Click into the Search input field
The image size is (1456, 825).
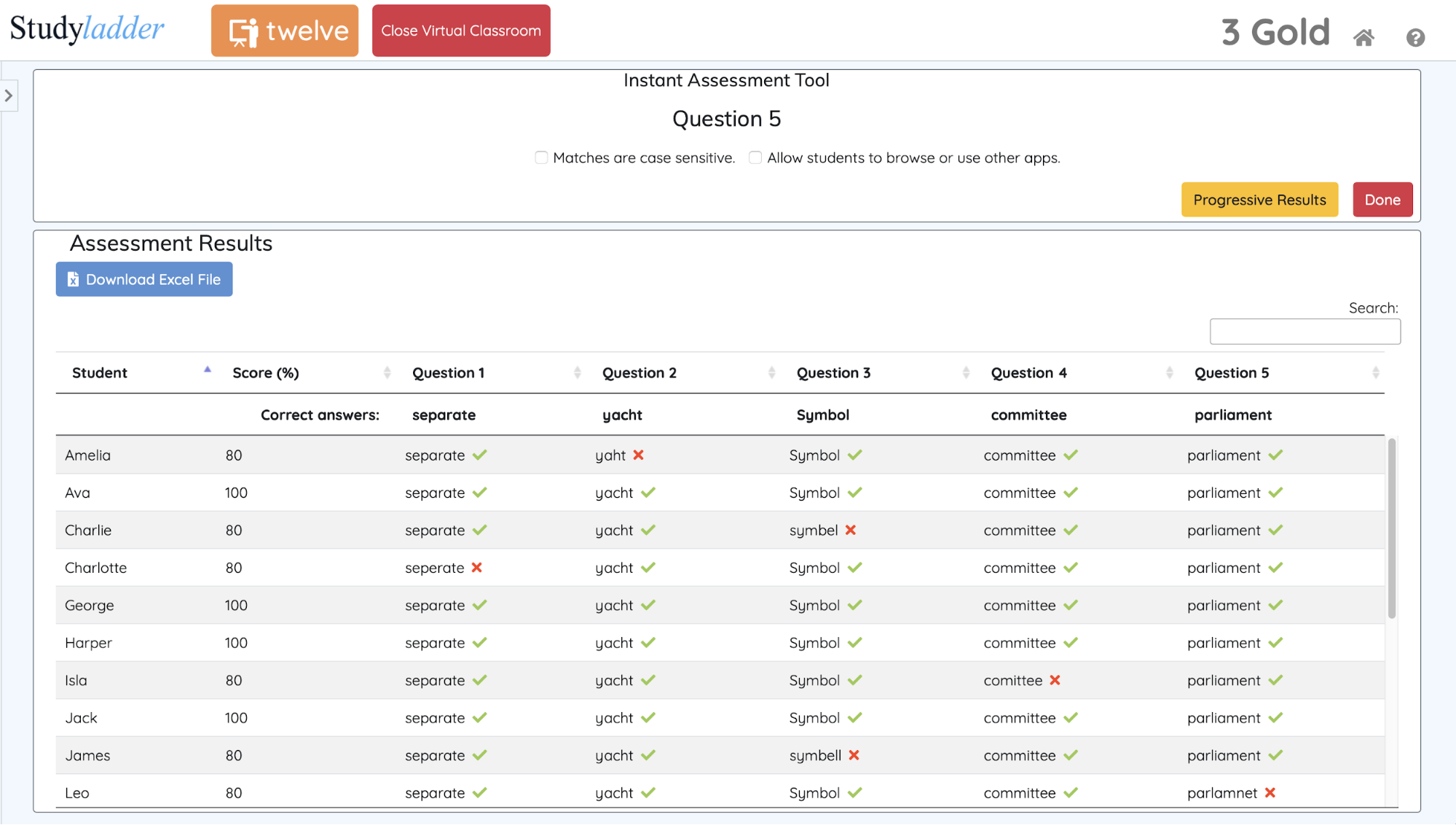[1304, 332]
